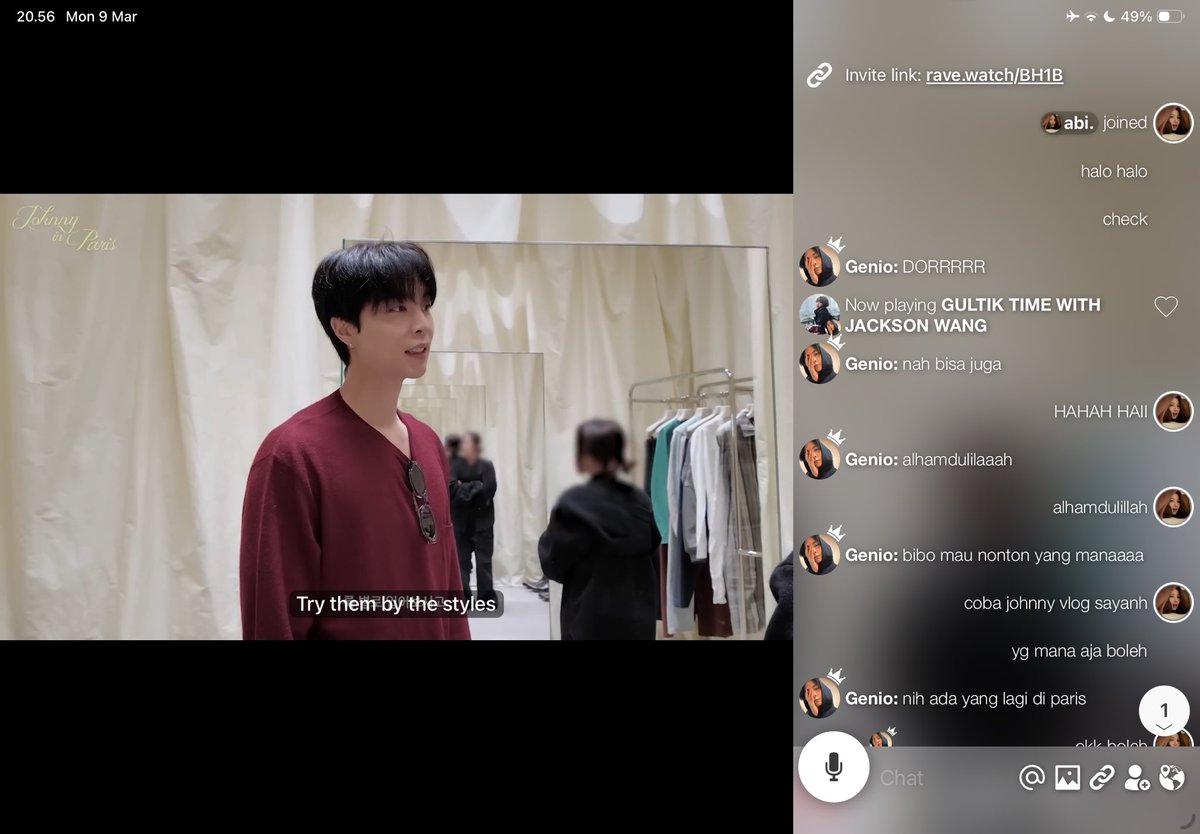
Task: Tap the microphone voice chat button
Action: click(834, 767)
